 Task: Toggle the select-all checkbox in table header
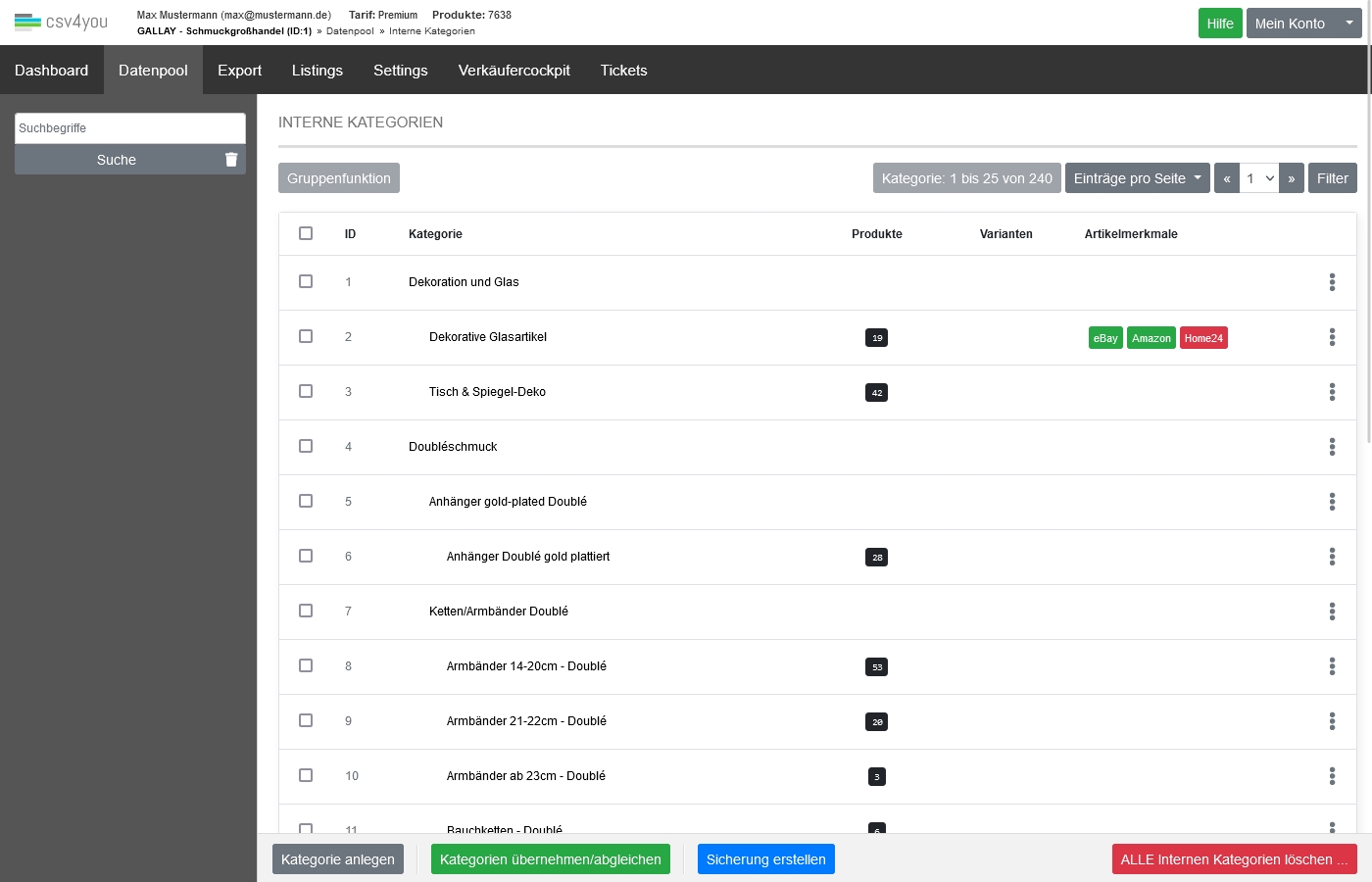[x=306, y=233]
